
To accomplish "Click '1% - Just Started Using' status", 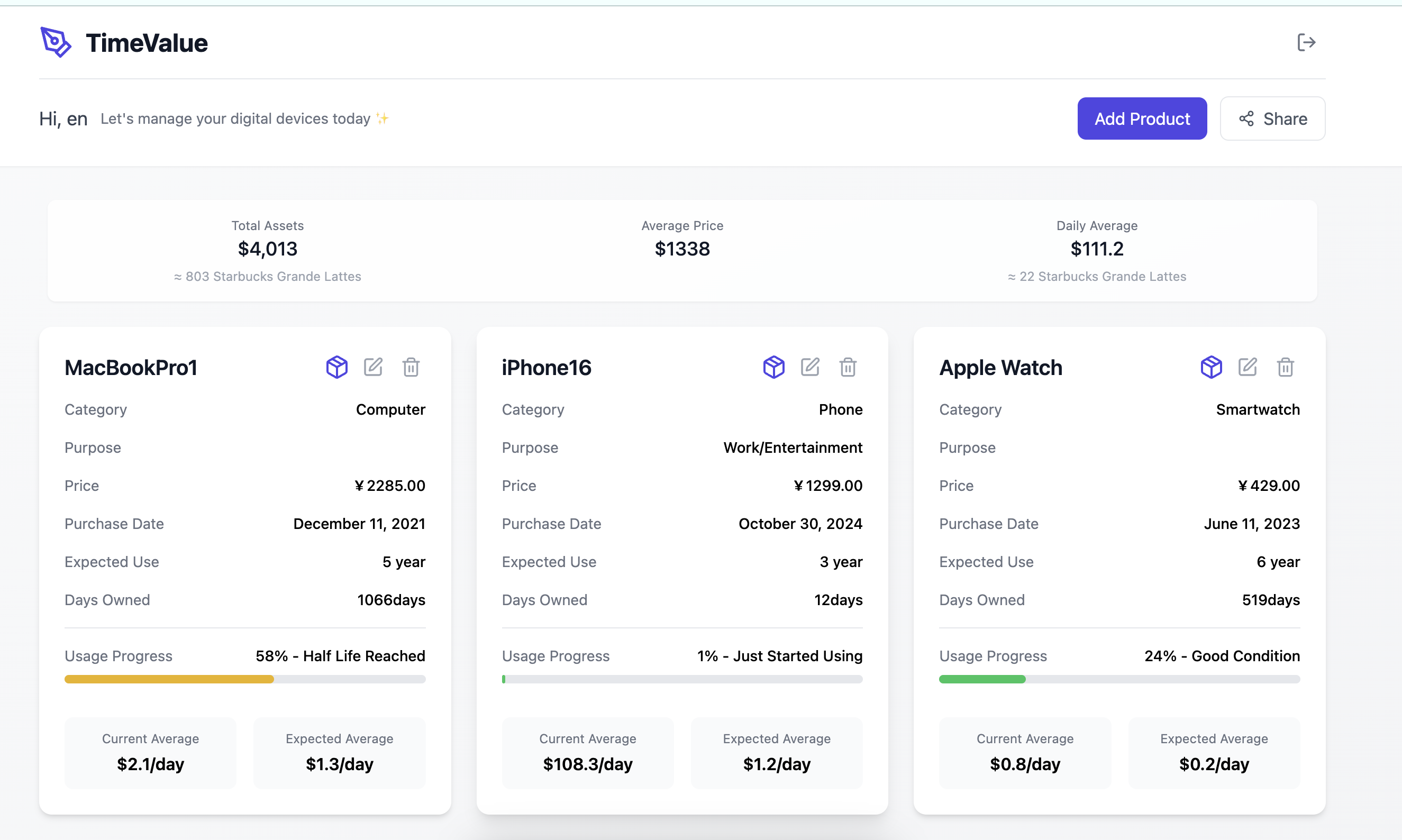I will (779, 656).
